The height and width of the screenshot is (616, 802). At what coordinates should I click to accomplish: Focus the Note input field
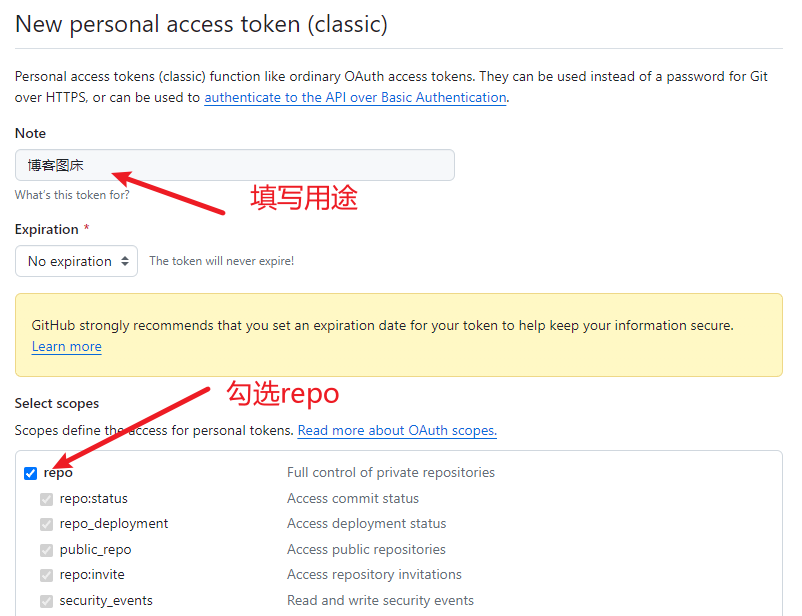235,165
